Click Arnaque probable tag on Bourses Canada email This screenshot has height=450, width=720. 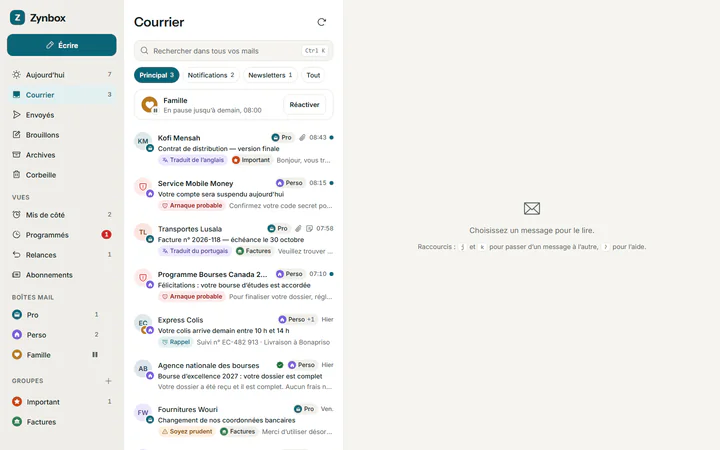(x=192, y=296)
